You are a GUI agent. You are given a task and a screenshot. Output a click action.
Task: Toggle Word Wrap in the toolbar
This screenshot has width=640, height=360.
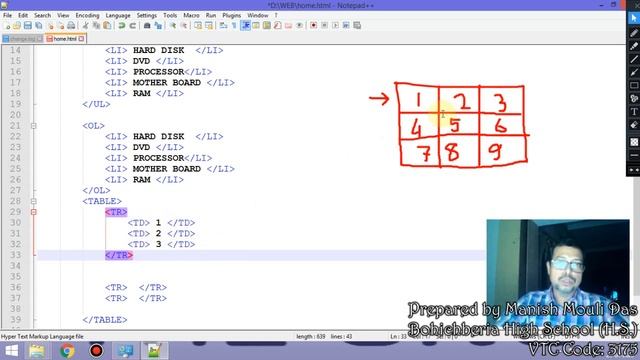[x=223, y=25]
